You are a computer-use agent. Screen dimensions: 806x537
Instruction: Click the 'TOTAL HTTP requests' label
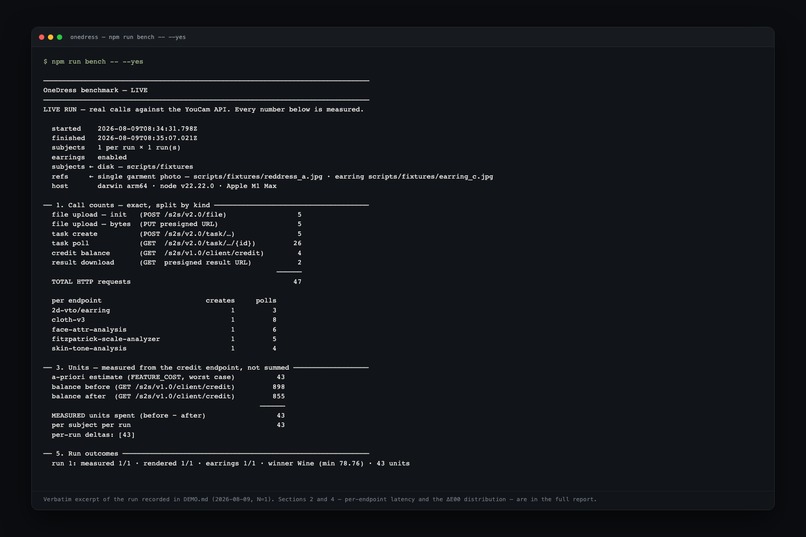tap(91, 282)
